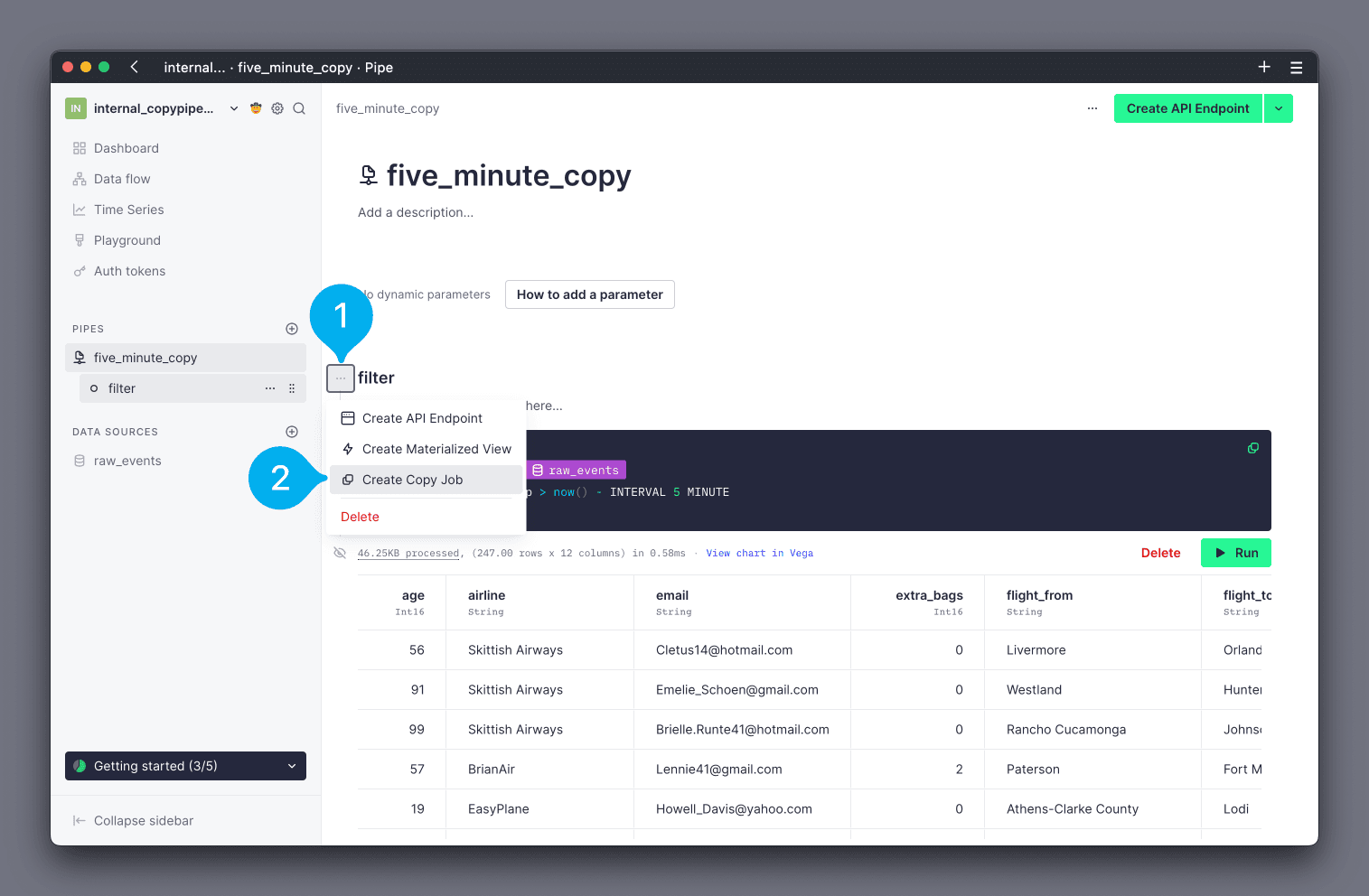Open new tab with plus icon
1369x896 pixels.
tap(1264, 67)
